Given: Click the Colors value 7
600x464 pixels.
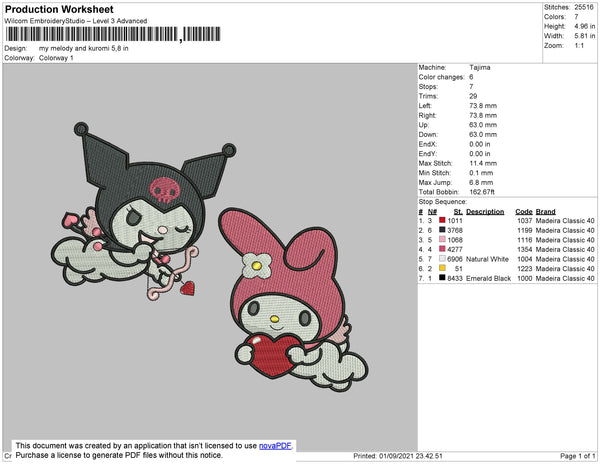Looking at the screenshot, I should pyautogui.click(x=576, y=17).
